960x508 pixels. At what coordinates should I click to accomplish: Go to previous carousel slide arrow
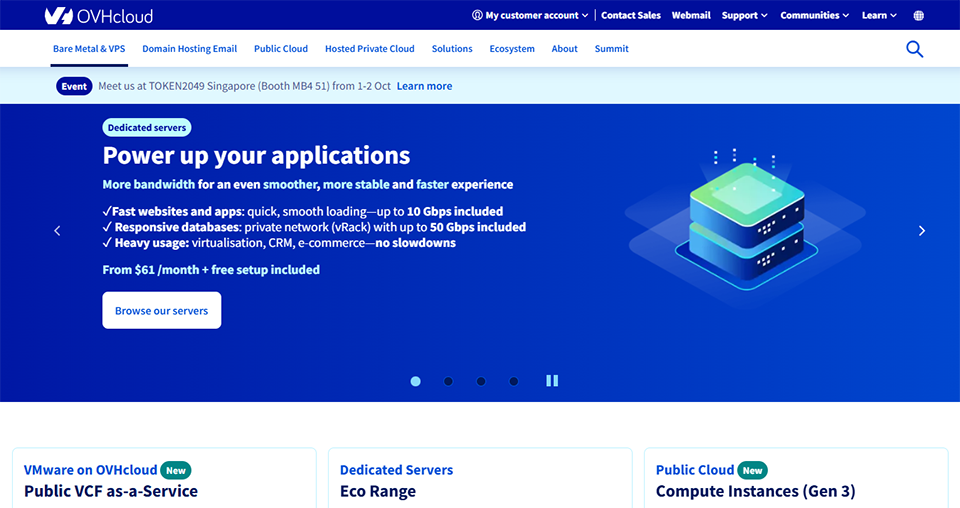57,231
